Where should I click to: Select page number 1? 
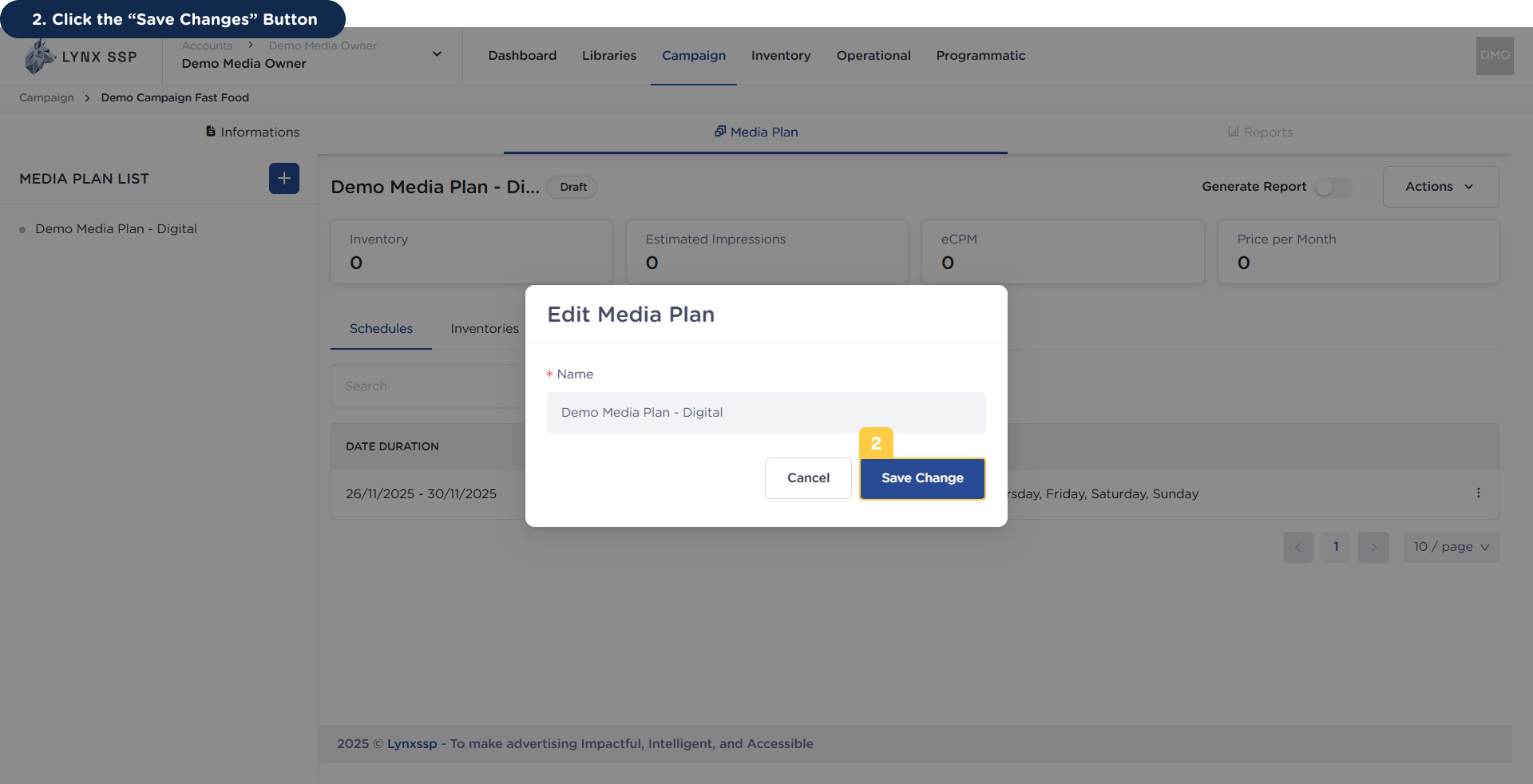tap(1335, 548)
